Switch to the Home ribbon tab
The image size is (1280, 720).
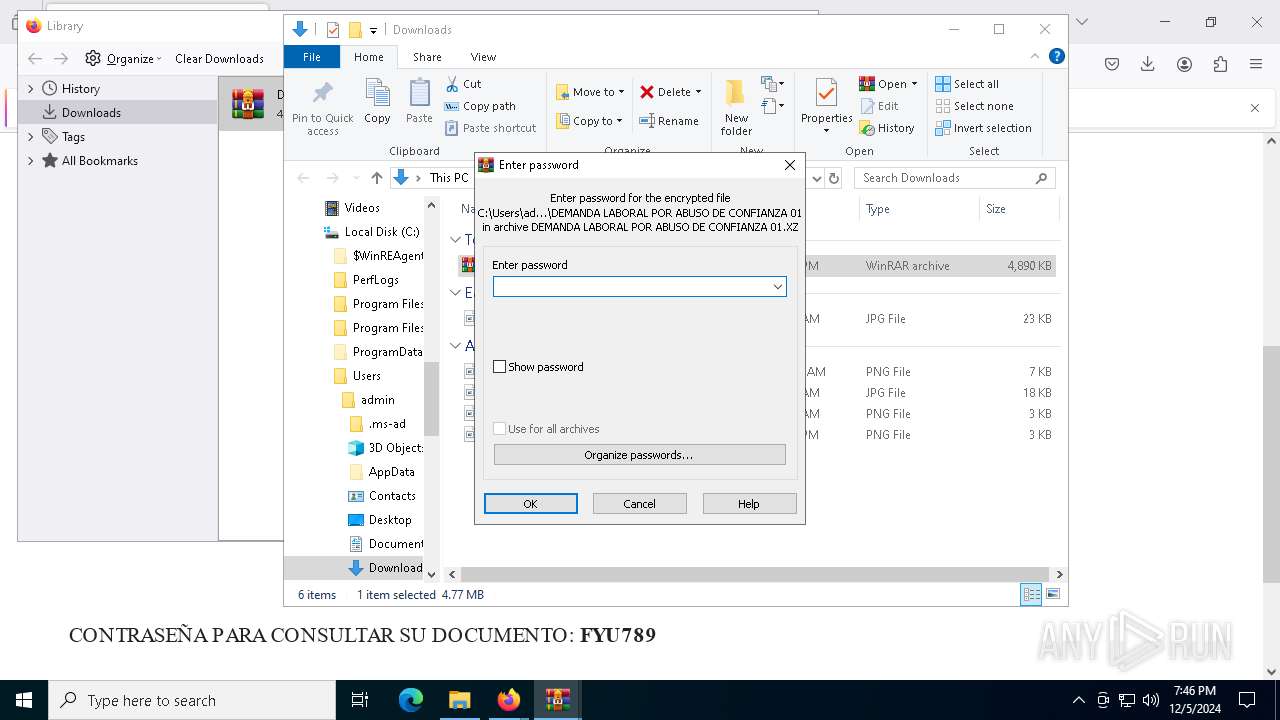pyautogui.click(x=368, y=57)
